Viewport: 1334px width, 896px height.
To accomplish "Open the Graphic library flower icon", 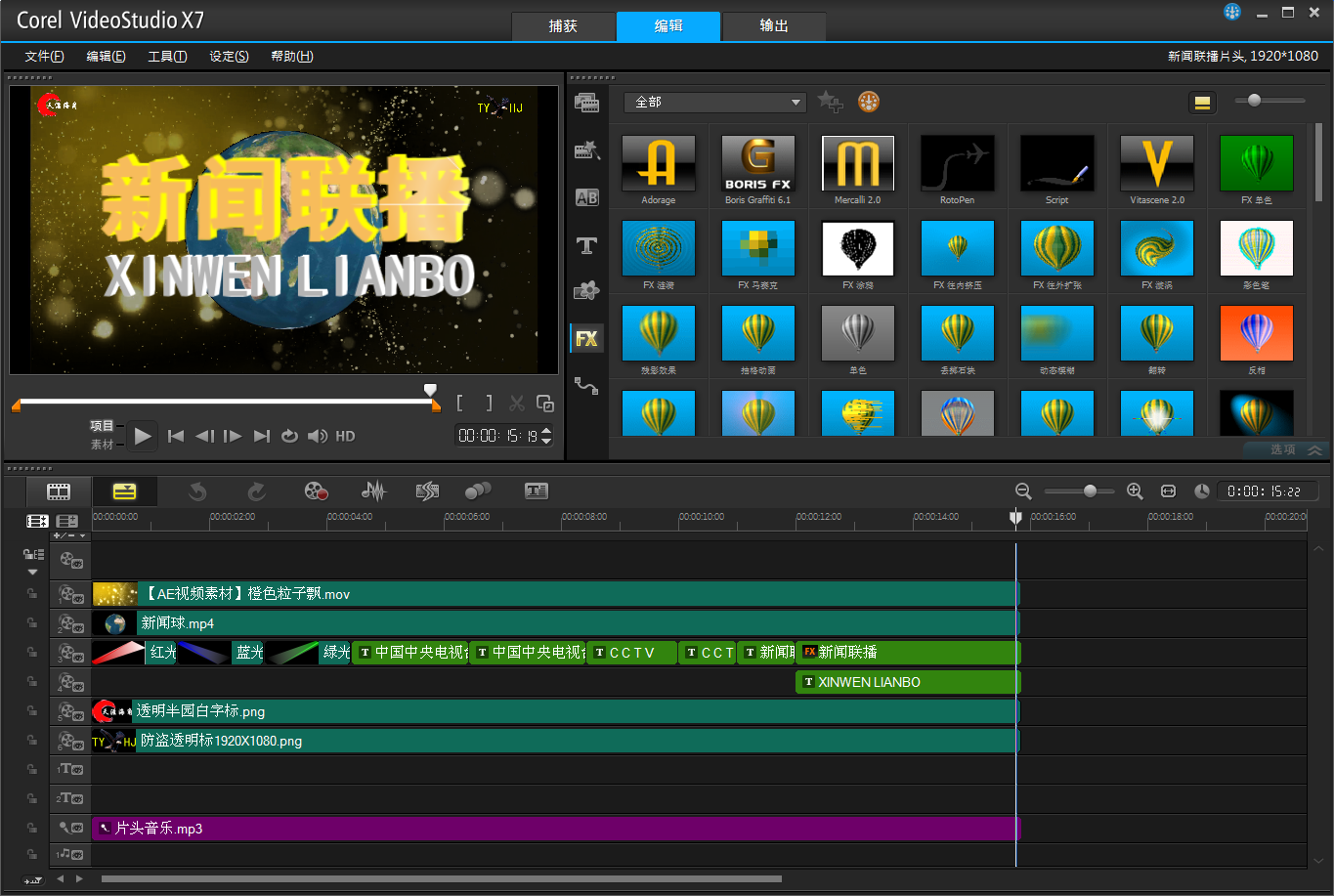I will (x=586, y=291).
